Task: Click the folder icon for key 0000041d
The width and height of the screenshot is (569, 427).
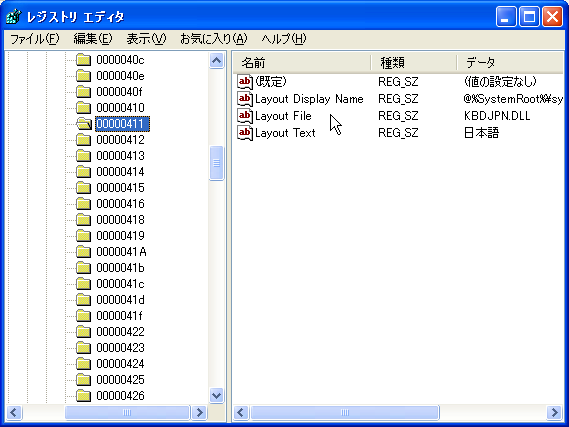Action: pyautogui.click(x=83, y=300)
